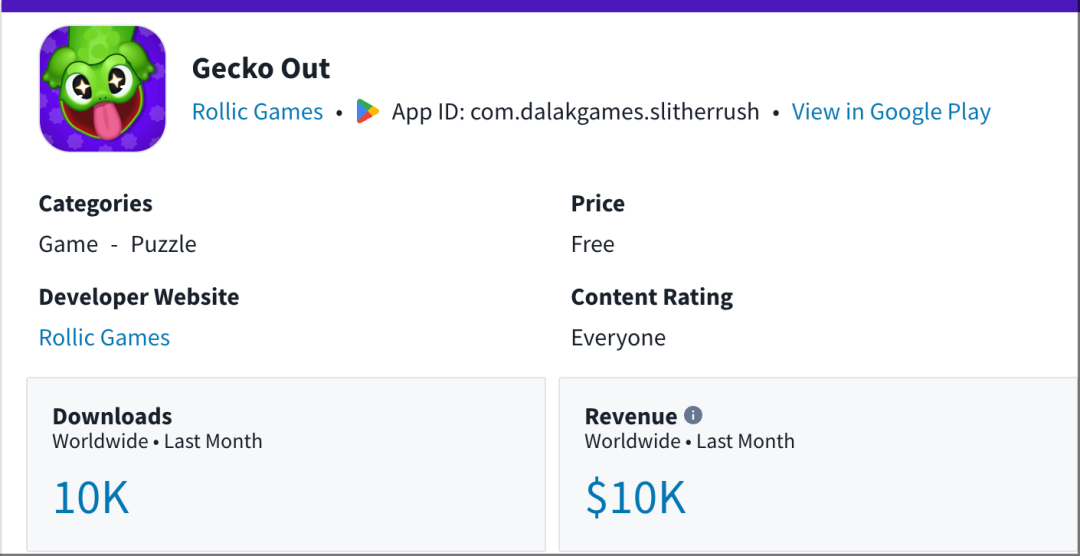Click the Content Rating heading
Viewport: 1080px width, 556px height.
point(652,298)
